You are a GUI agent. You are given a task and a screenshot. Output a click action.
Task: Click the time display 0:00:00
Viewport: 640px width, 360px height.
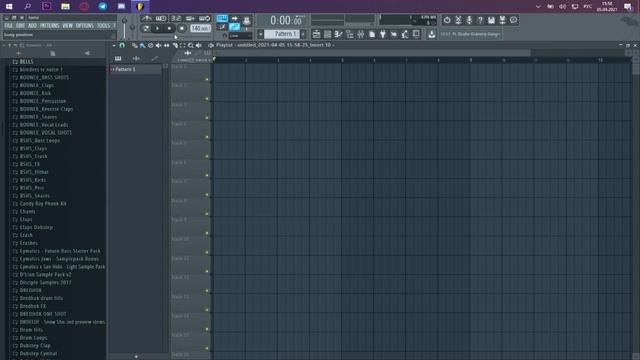pos(287,20)
